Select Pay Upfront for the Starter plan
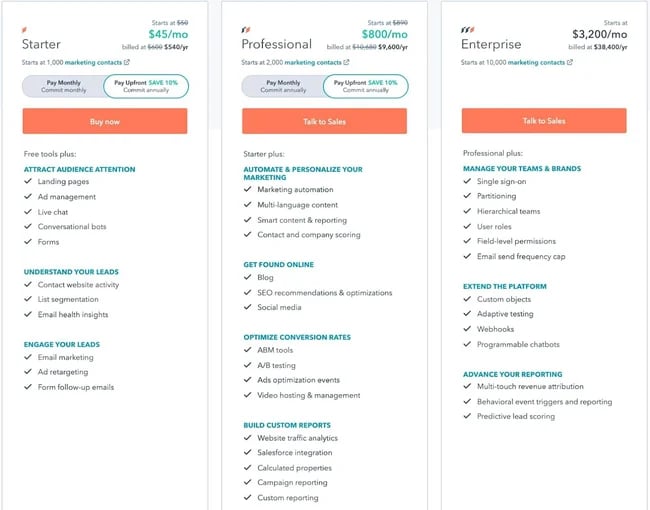The width and height of the screenshot is (650, 510). pos(146,87)
